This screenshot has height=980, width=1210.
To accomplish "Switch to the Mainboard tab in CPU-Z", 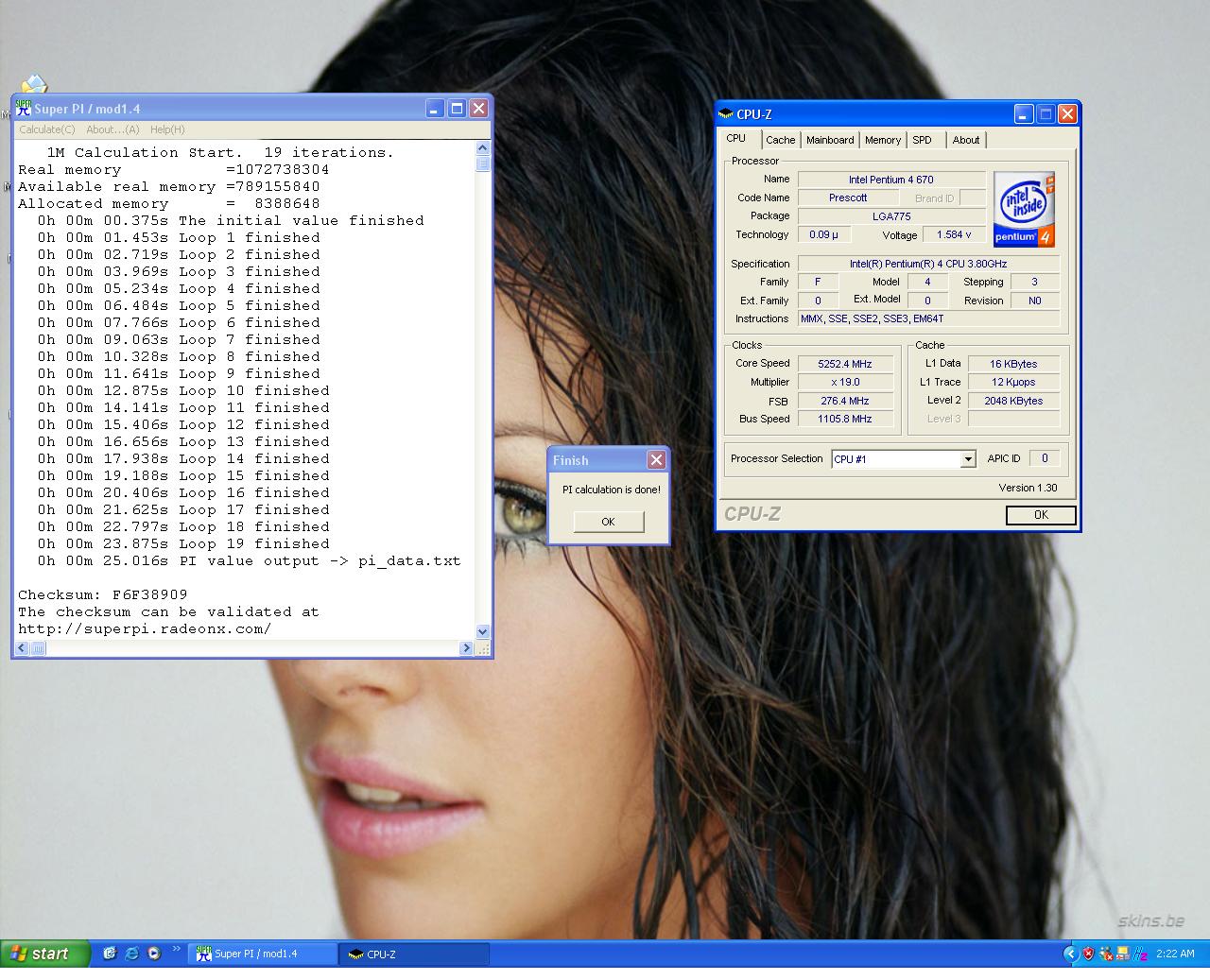I will [x=830, y=140].
